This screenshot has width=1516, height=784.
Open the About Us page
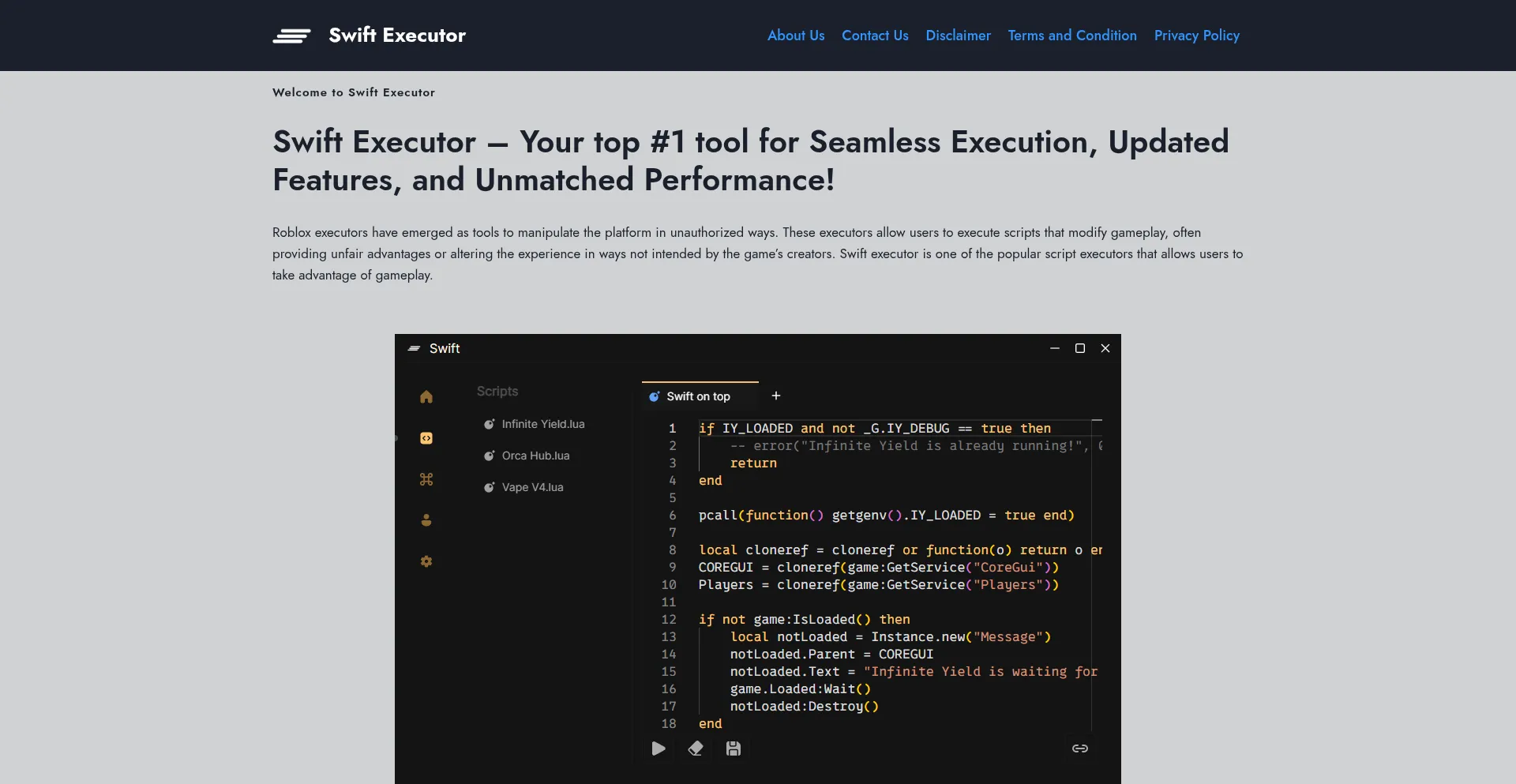click(x=795, y=36)
